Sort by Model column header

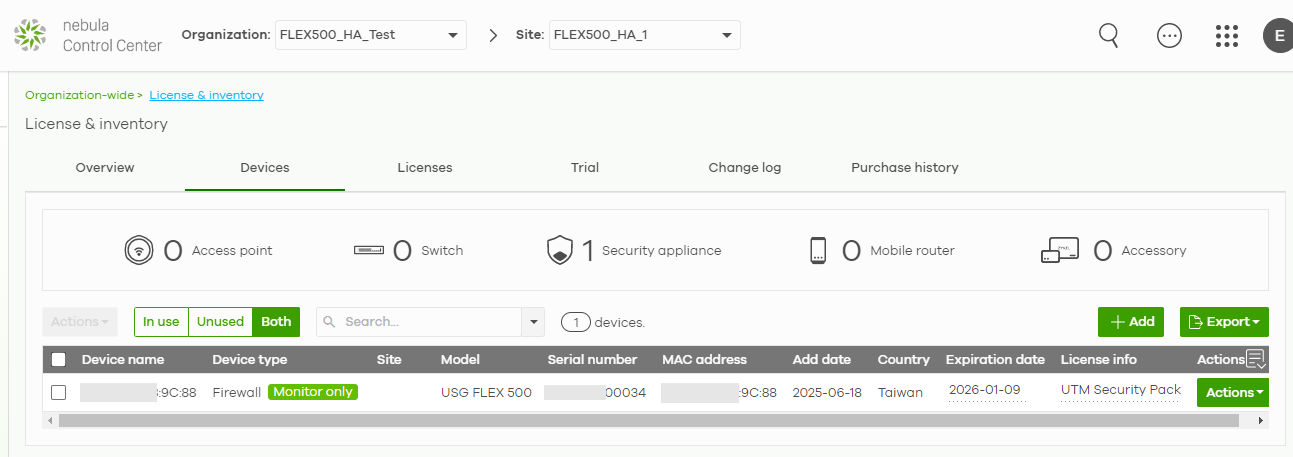(460, 359)
